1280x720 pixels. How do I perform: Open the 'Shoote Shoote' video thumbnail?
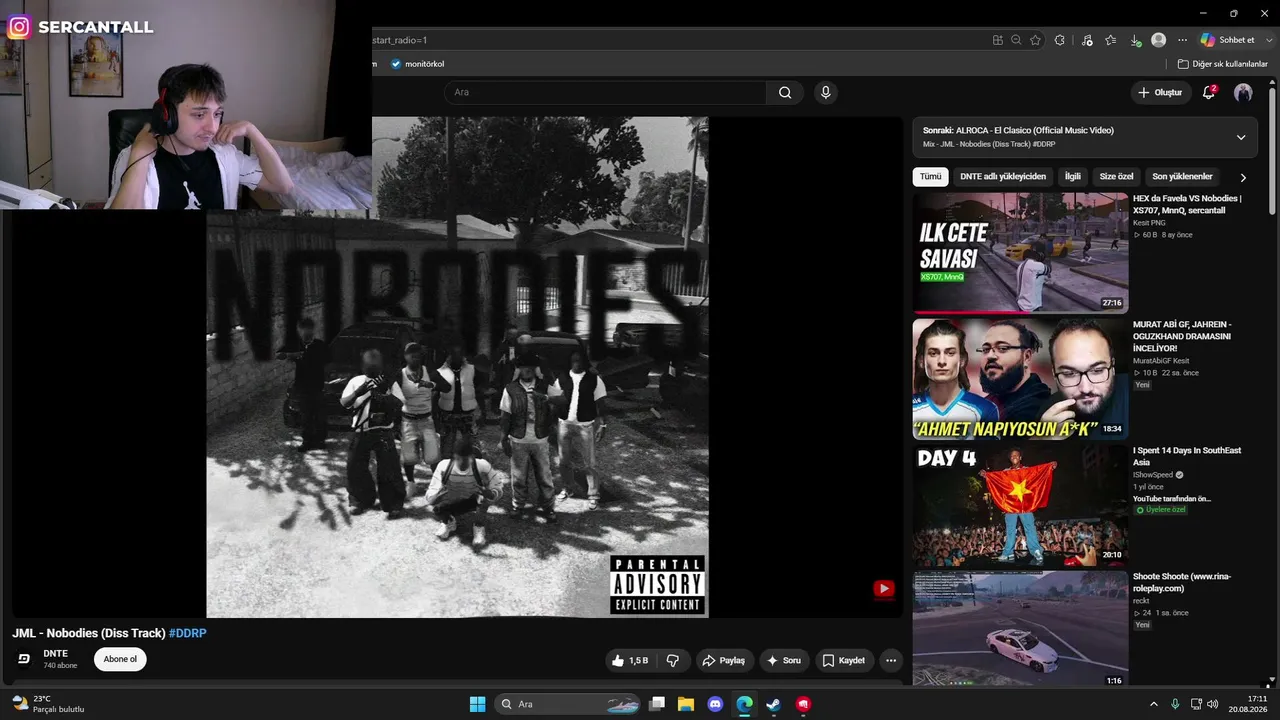pos(1020,629)
